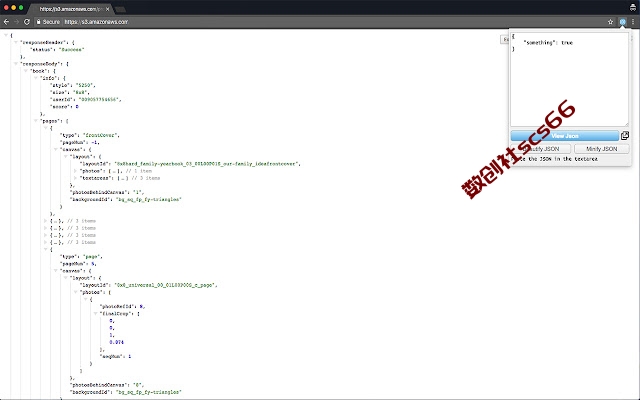
Task: Open the Chrome three-dot menu
Action: [633, 22]
